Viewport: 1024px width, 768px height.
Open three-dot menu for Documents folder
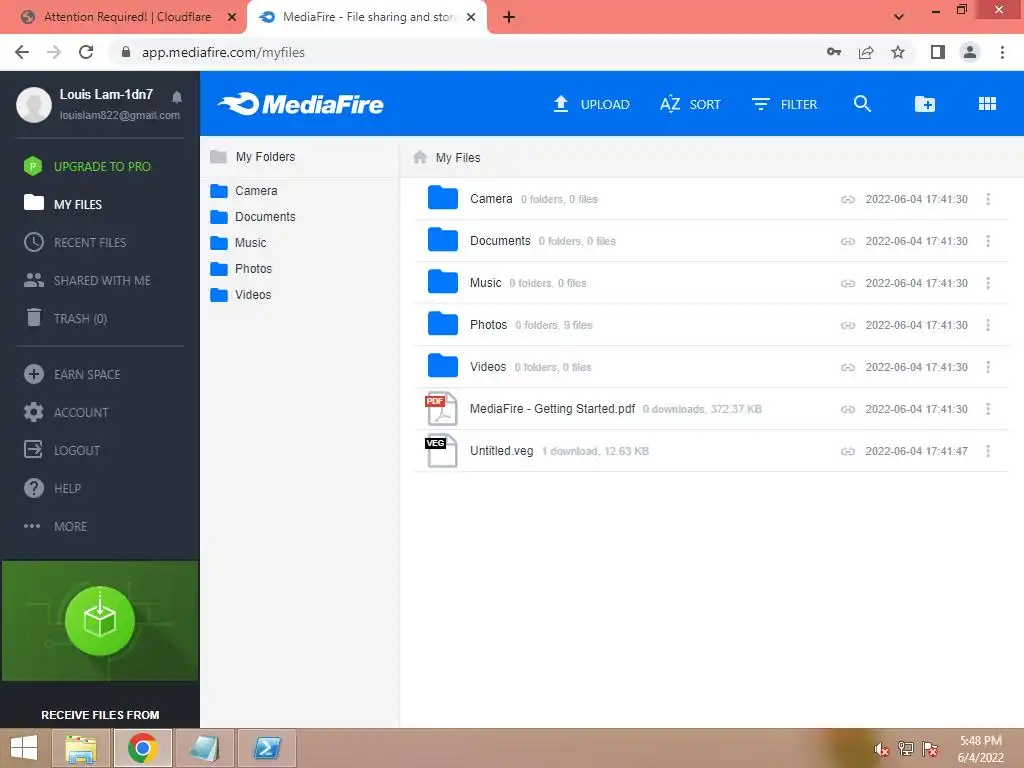(x=988, y=241)
